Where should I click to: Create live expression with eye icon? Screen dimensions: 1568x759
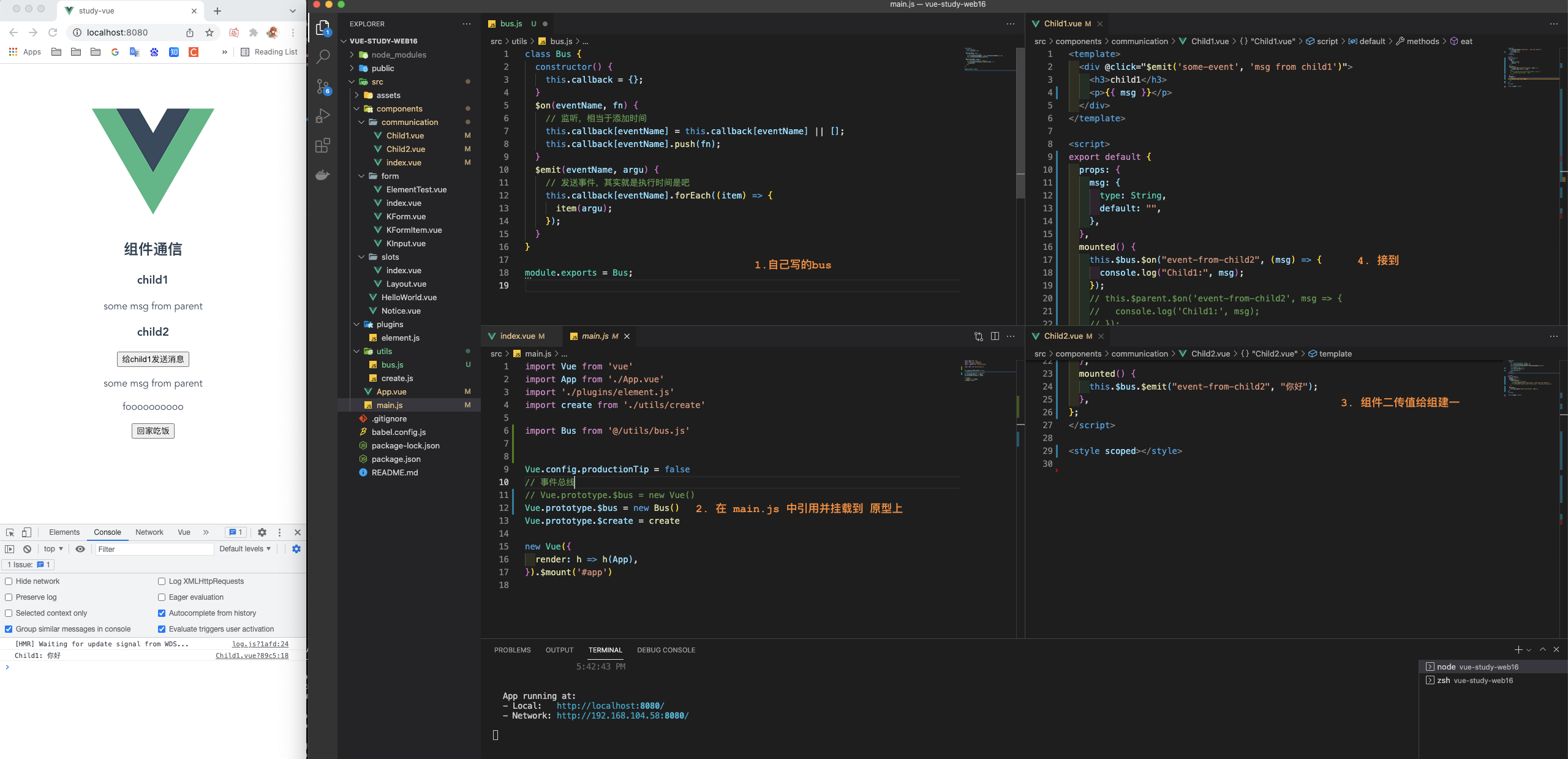(80, 549)
